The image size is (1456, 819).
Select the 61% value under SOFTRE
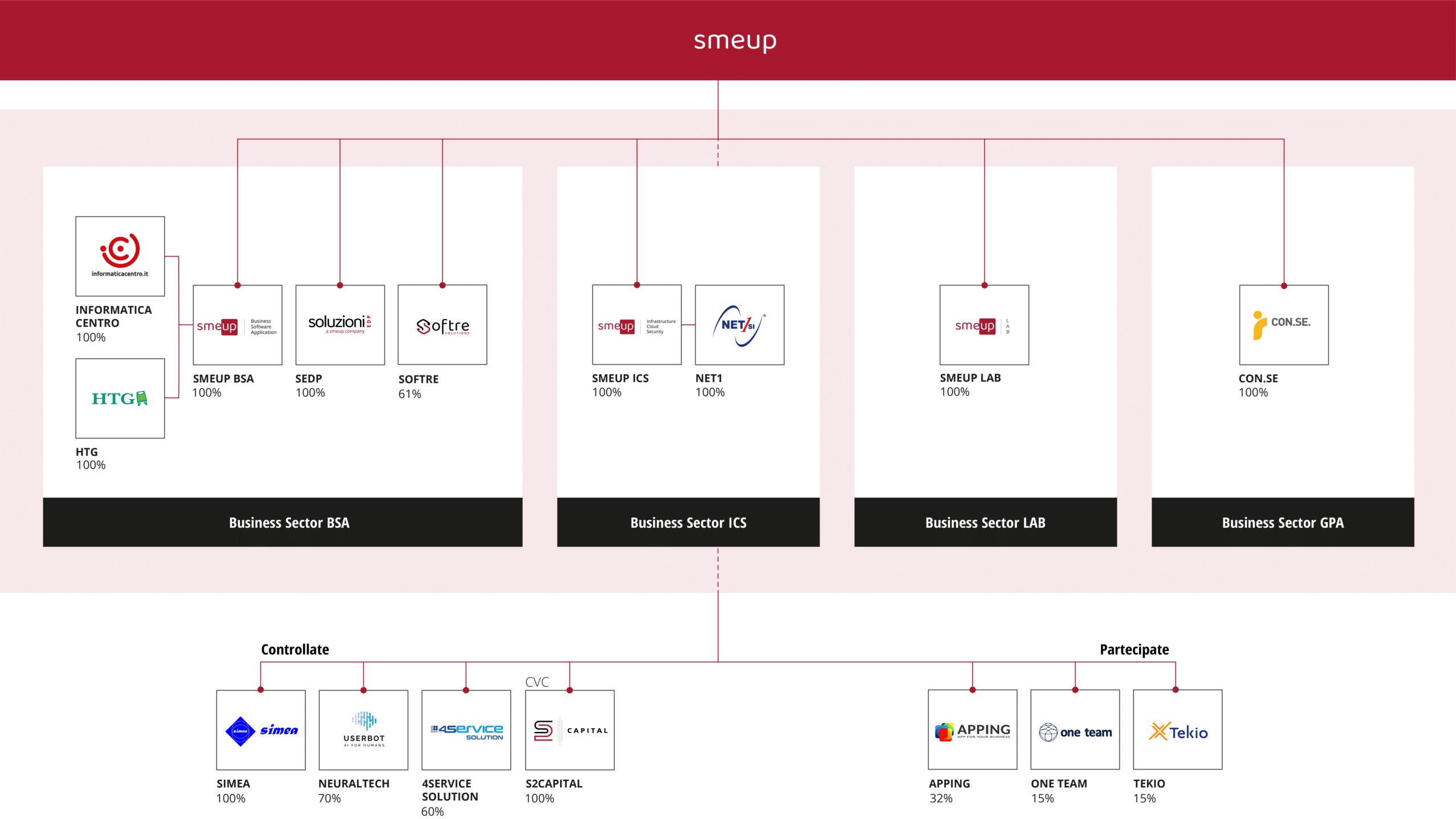pyautogui.click(x=410, y=394)
